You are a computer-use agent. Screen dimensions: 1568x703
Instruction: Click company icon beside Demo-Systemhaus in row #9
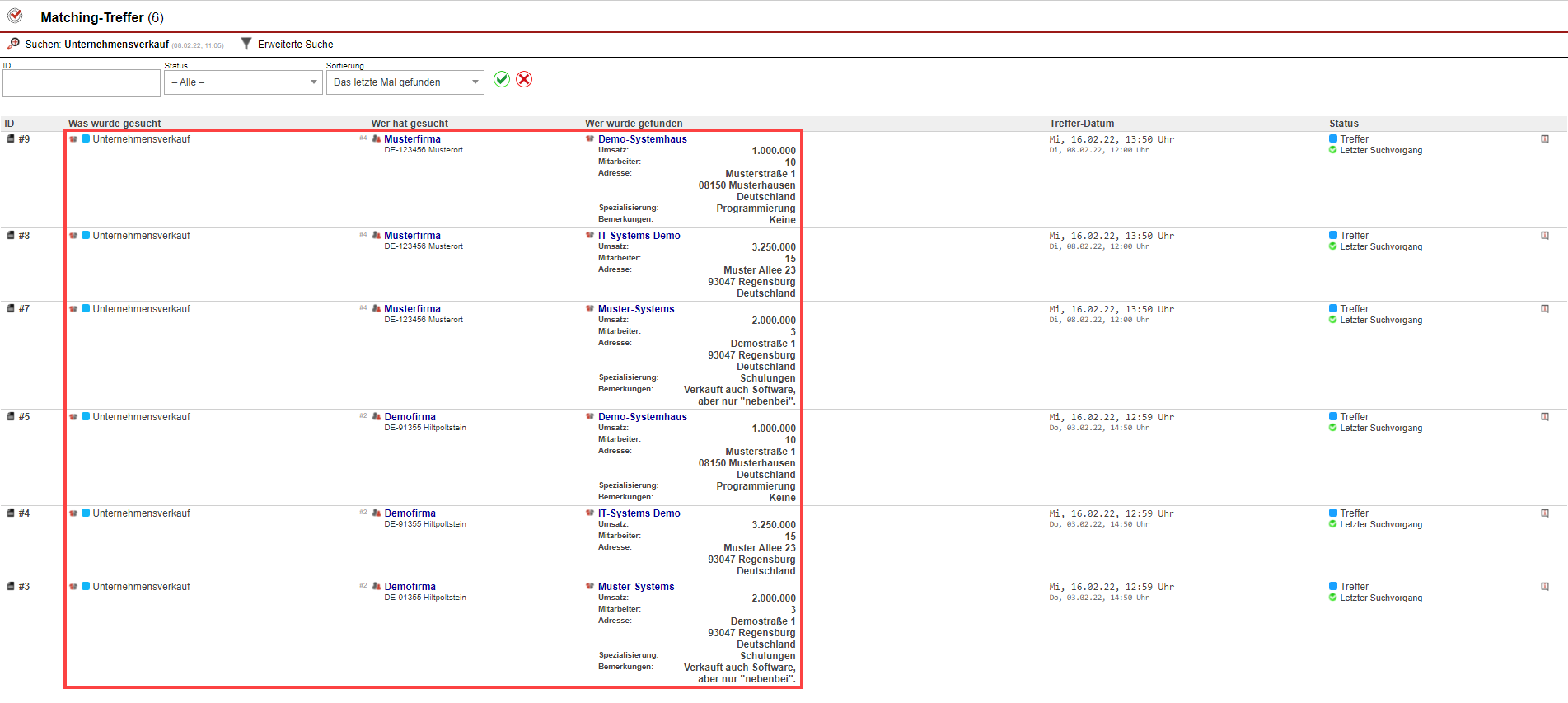click(x=590, y=139)
